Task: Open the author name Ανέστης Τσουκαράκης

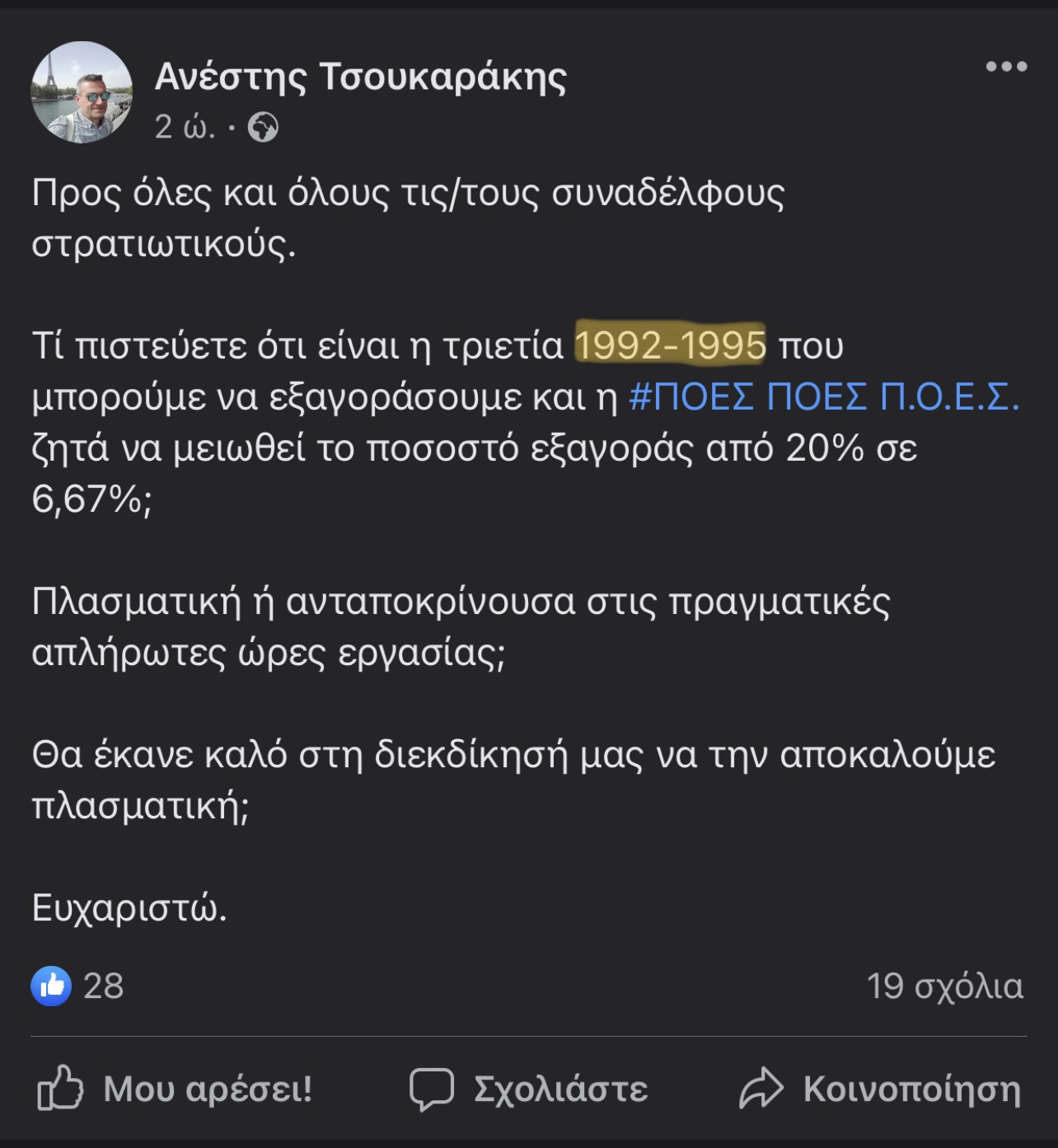Action: 360,77
